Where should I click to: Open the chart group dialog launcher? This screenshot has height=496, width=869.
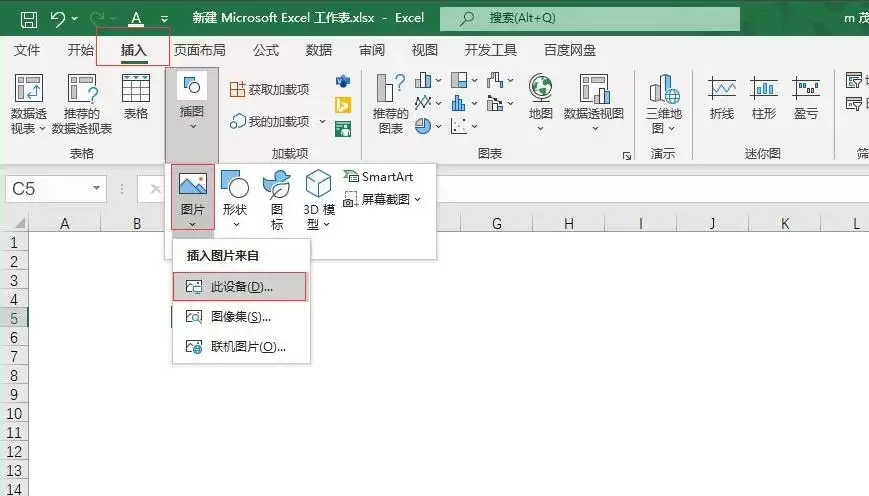627,156
